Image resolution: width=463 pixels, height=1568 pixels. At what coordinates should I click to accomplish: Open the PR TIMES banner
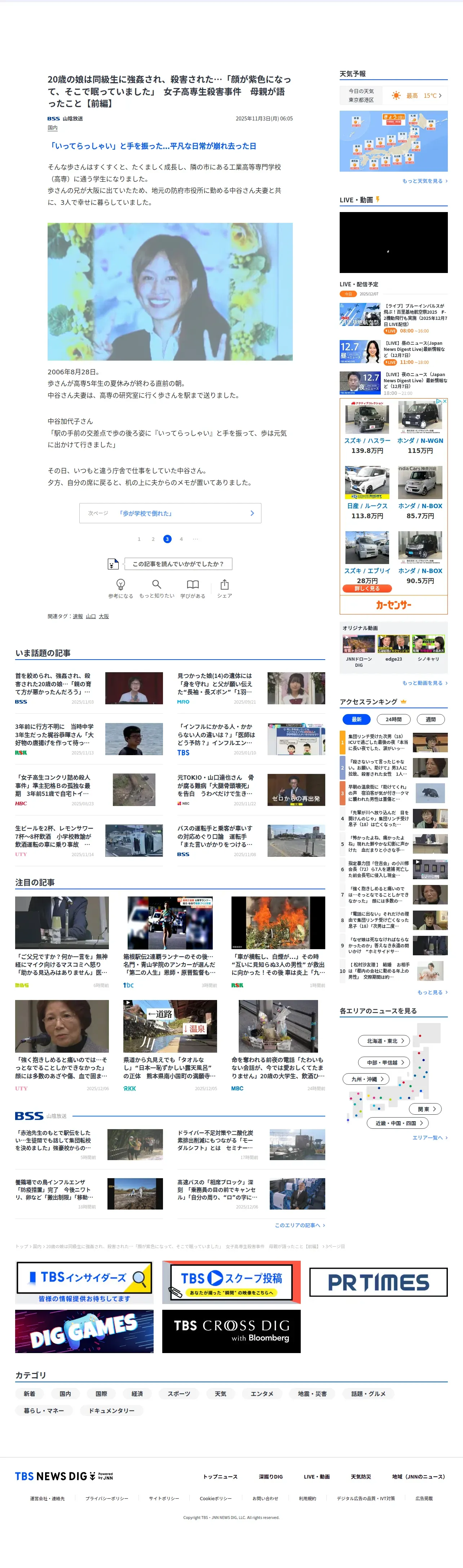coord(378,1282)
